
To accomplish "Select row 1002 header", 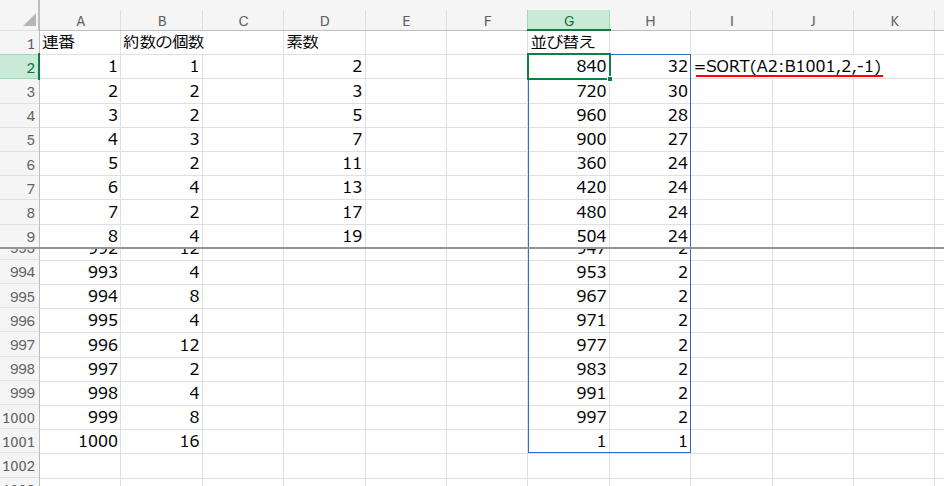I will pos(20,466).
